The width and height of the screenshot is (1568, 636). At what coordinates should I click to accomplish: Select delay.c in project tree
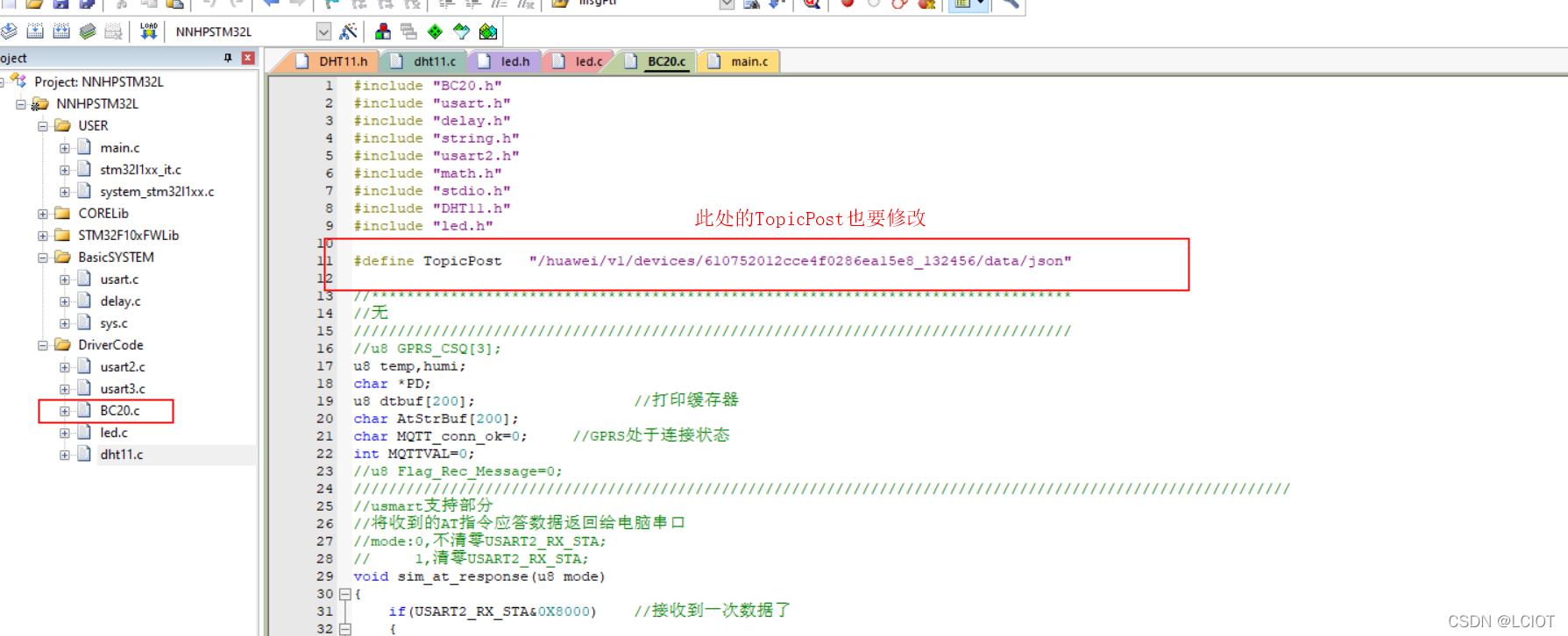pyautogui.click(x=120, y=301)
